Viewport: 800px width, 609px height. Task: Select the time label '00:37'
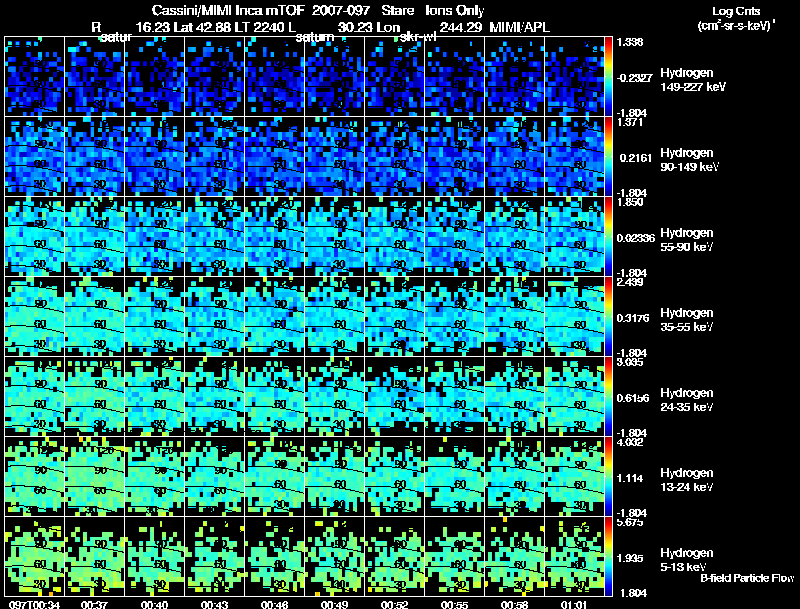click(x=94, y=605)
